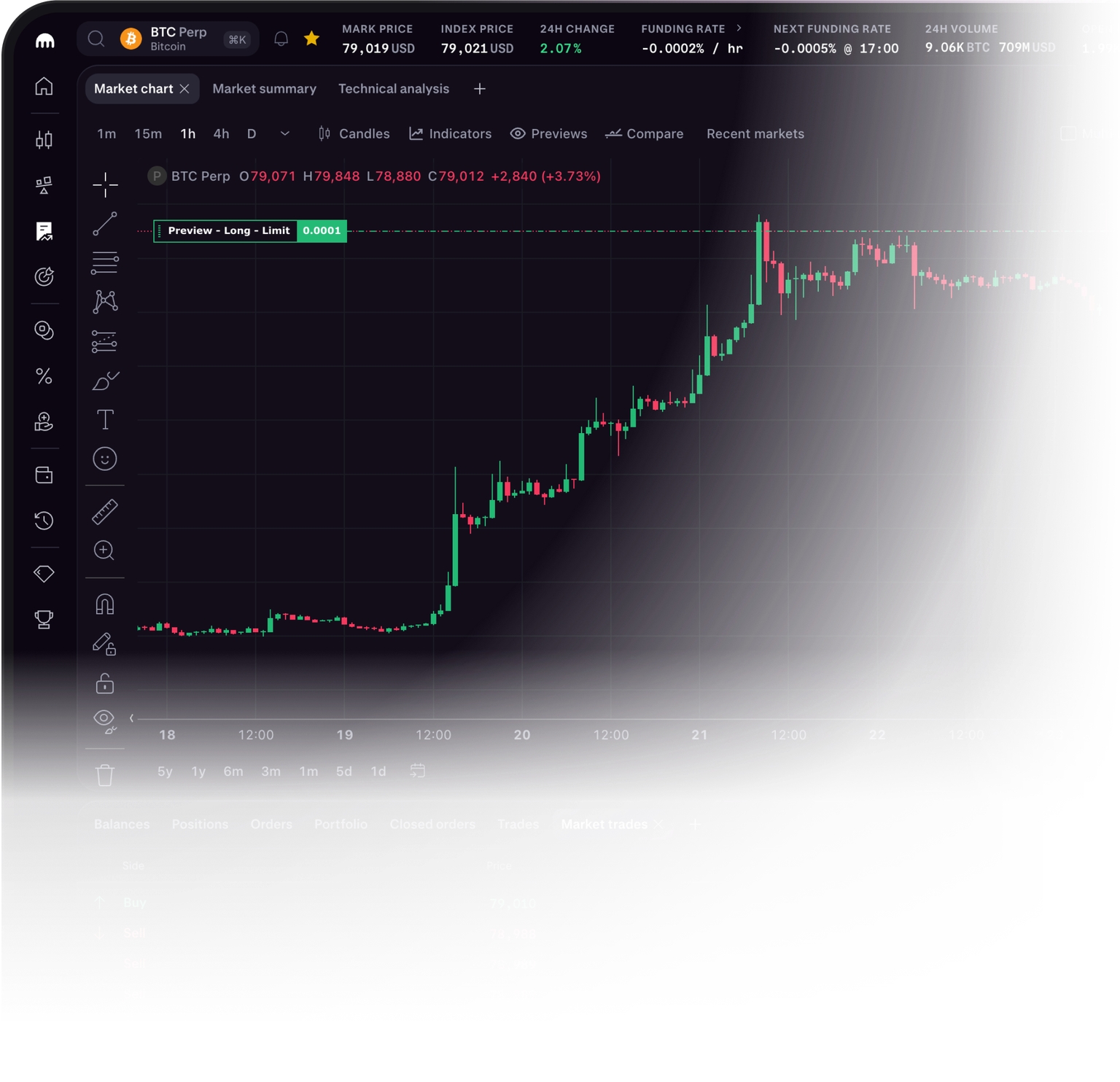Set chart range to 5y
1120x1082 pixels.
[x=166, y=771]
